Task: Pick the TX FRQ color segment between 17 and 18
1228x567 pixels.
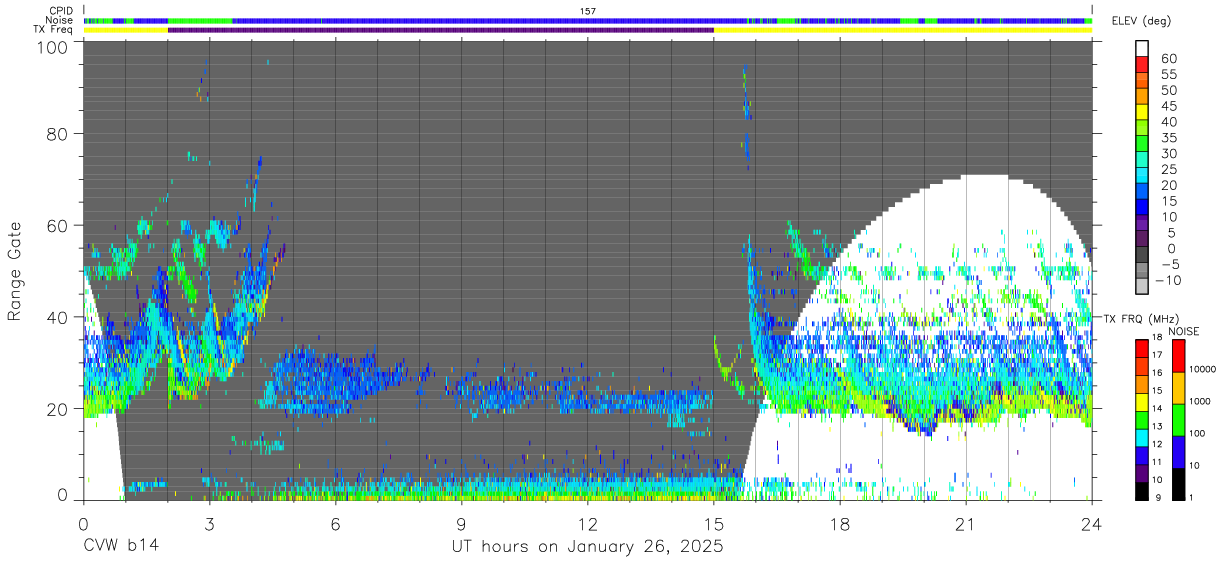Action: click(x=1142, y=349)
